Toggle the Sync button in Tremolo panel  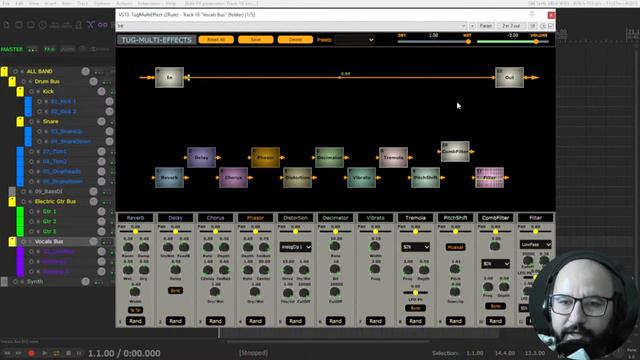click(x=416, y=308)
